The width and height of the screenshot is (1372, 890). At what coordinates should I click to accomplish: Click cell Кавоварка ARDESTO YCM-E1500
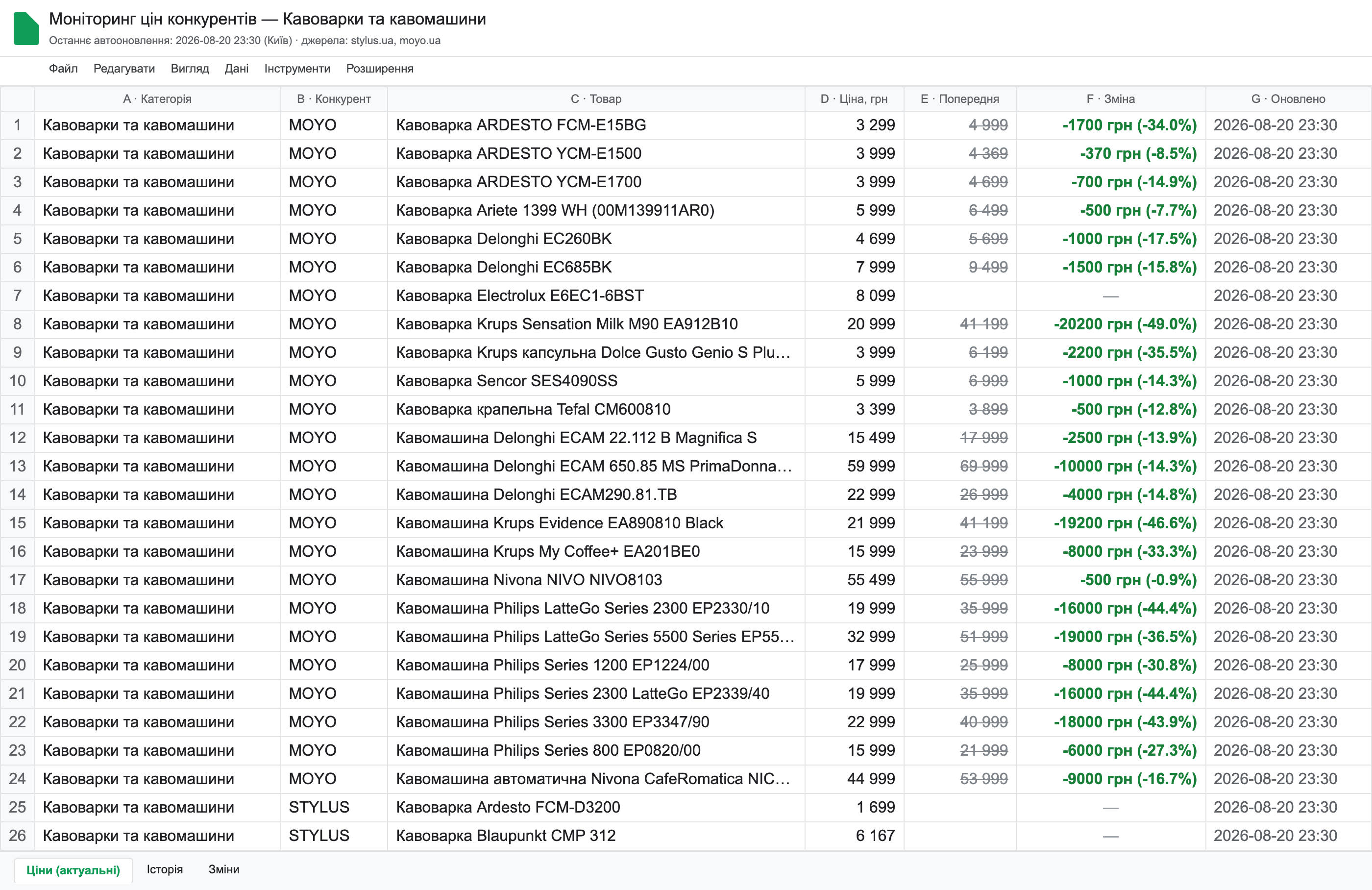(596, 153)
